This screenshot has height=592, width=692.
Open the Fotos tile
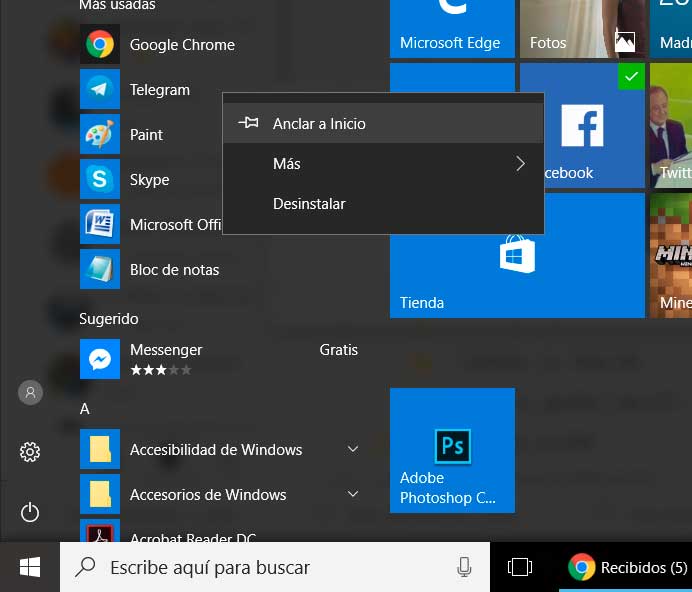tap(582, 29)
